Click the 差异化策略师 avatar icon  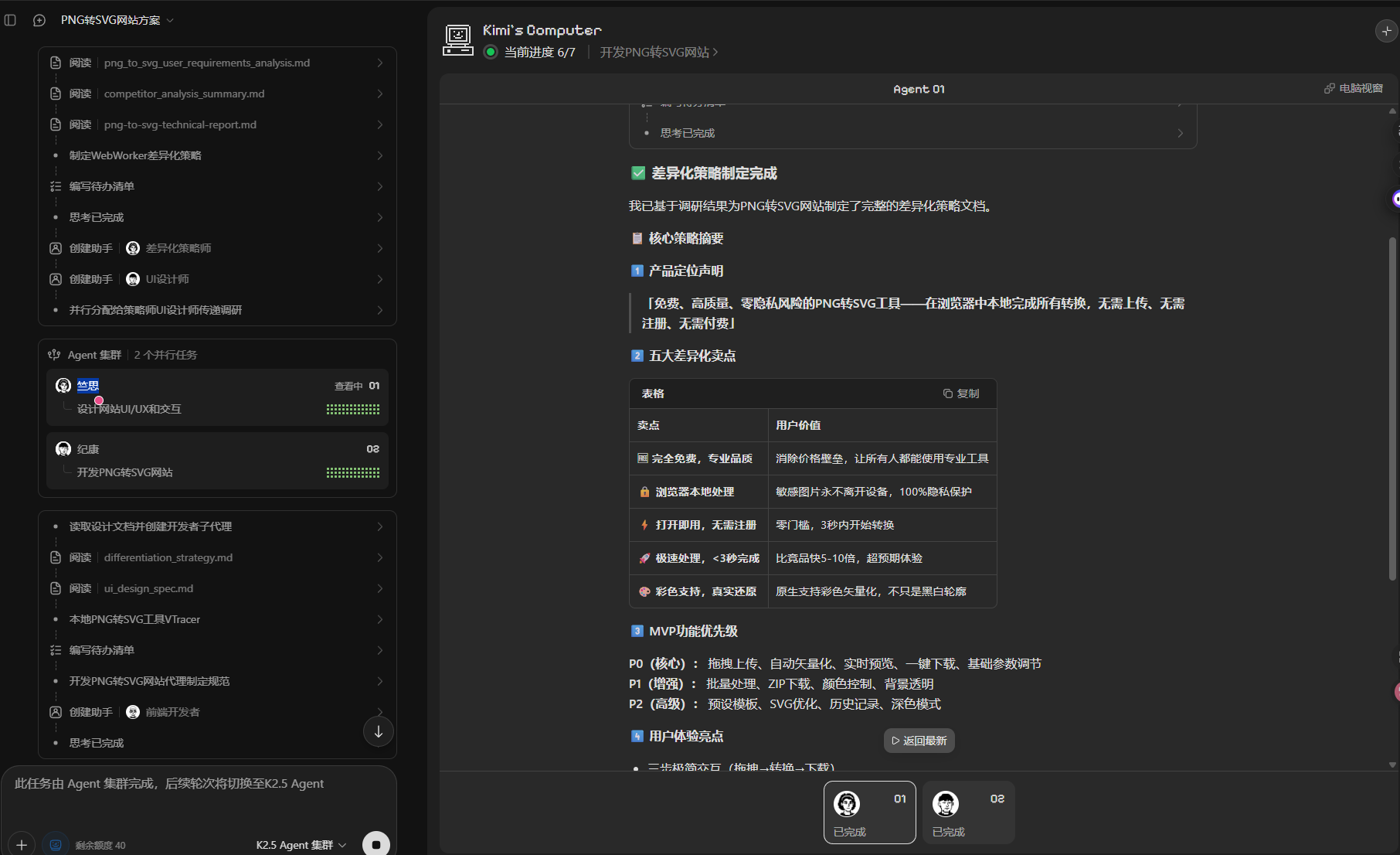pos(133,248)
